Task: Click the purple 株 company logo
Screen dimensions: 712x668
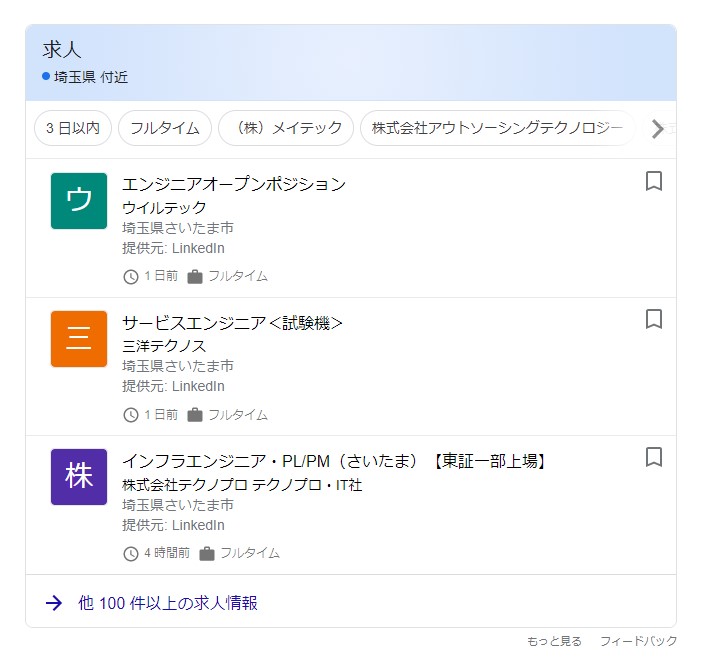Action: point(79,477)
